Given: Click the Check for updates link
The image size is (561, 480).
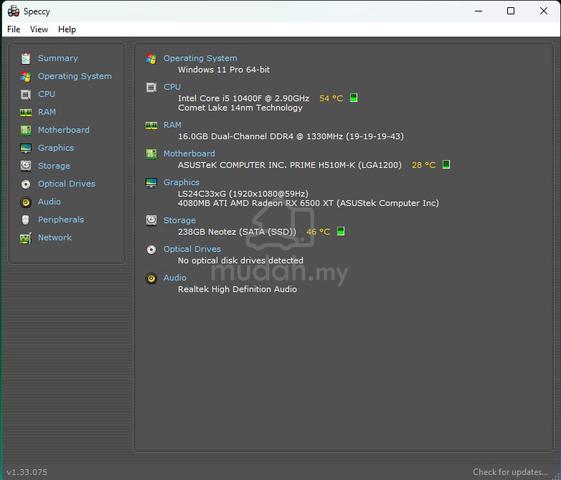Looking at the screenshot, I should (510, 472).
